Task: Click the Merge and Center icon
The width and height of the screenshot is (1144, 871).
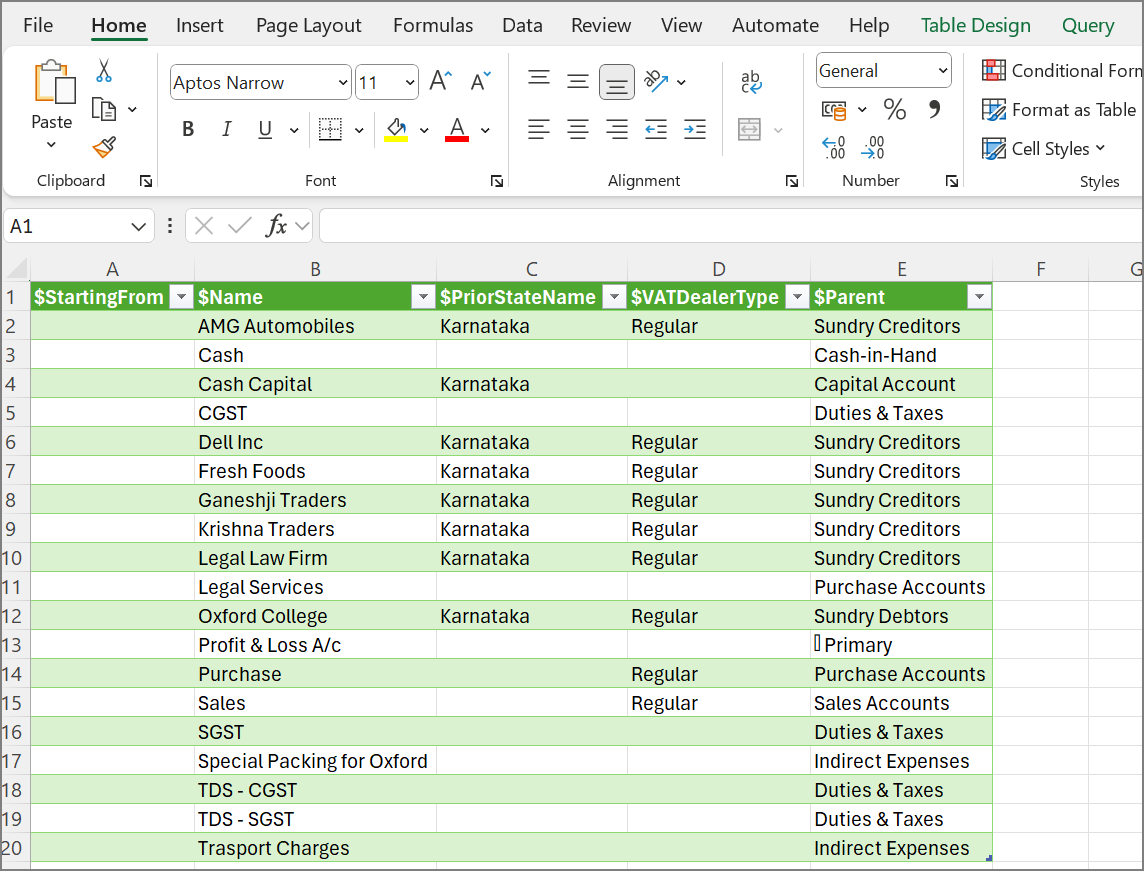Action: click(x=749, y=130)
